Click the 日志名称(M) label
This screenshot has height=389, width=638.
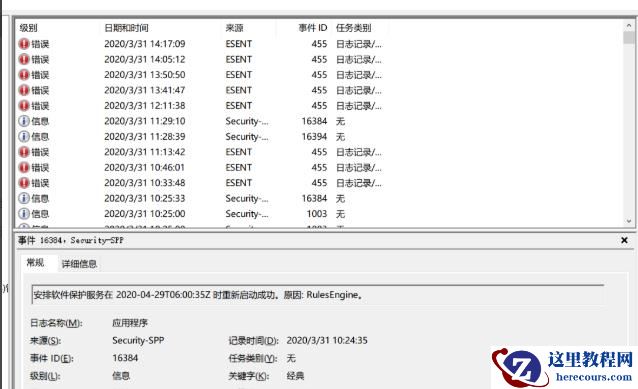(x=56, y=323)
